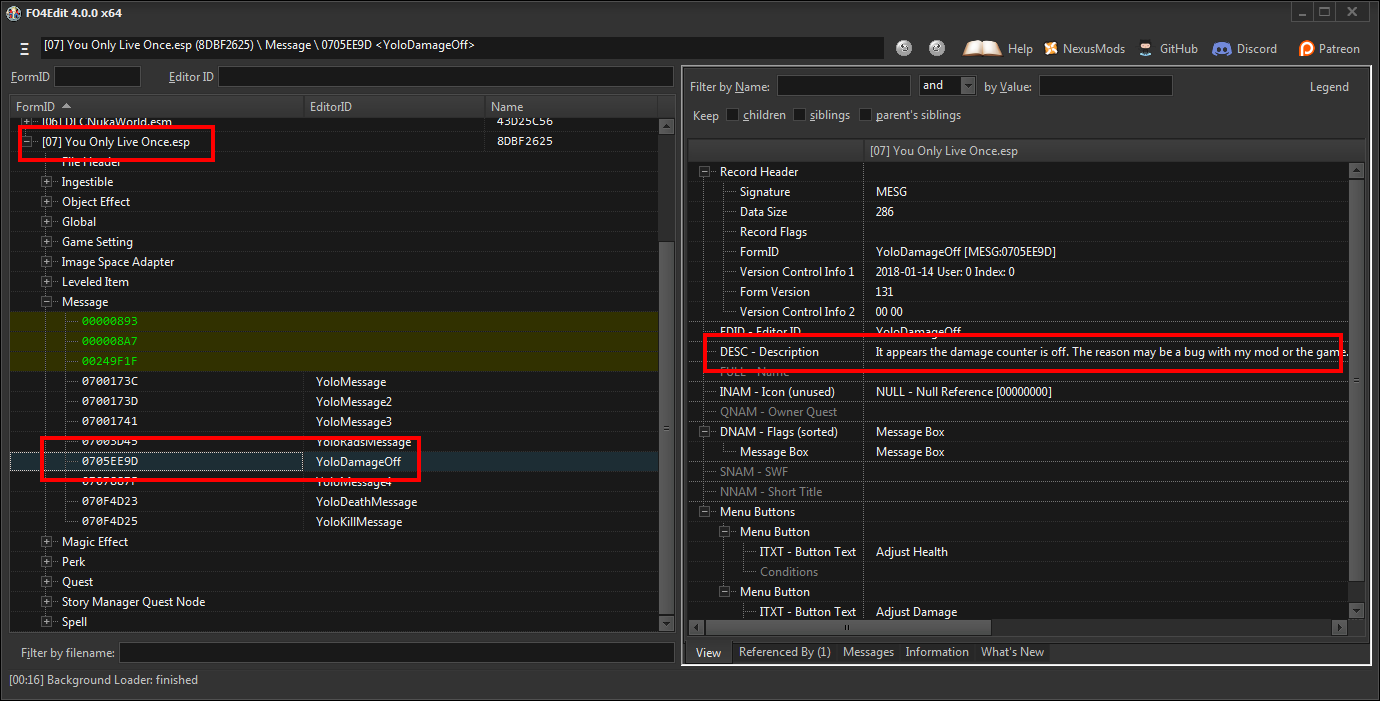Check the 'siblings' filter option

click(797, 115)
